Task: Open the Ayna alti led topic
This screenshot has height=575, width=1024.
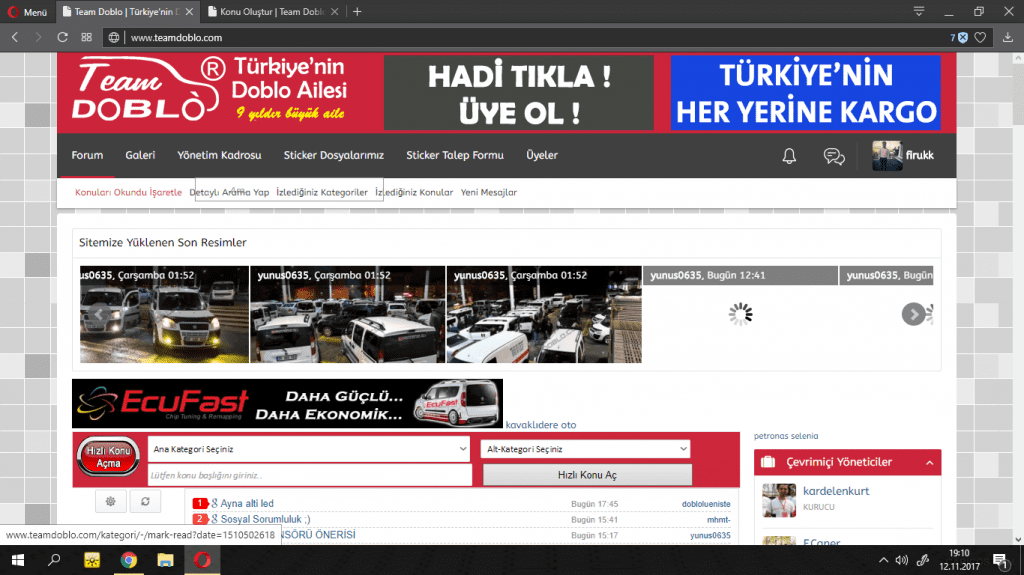Action: [247, 504]
